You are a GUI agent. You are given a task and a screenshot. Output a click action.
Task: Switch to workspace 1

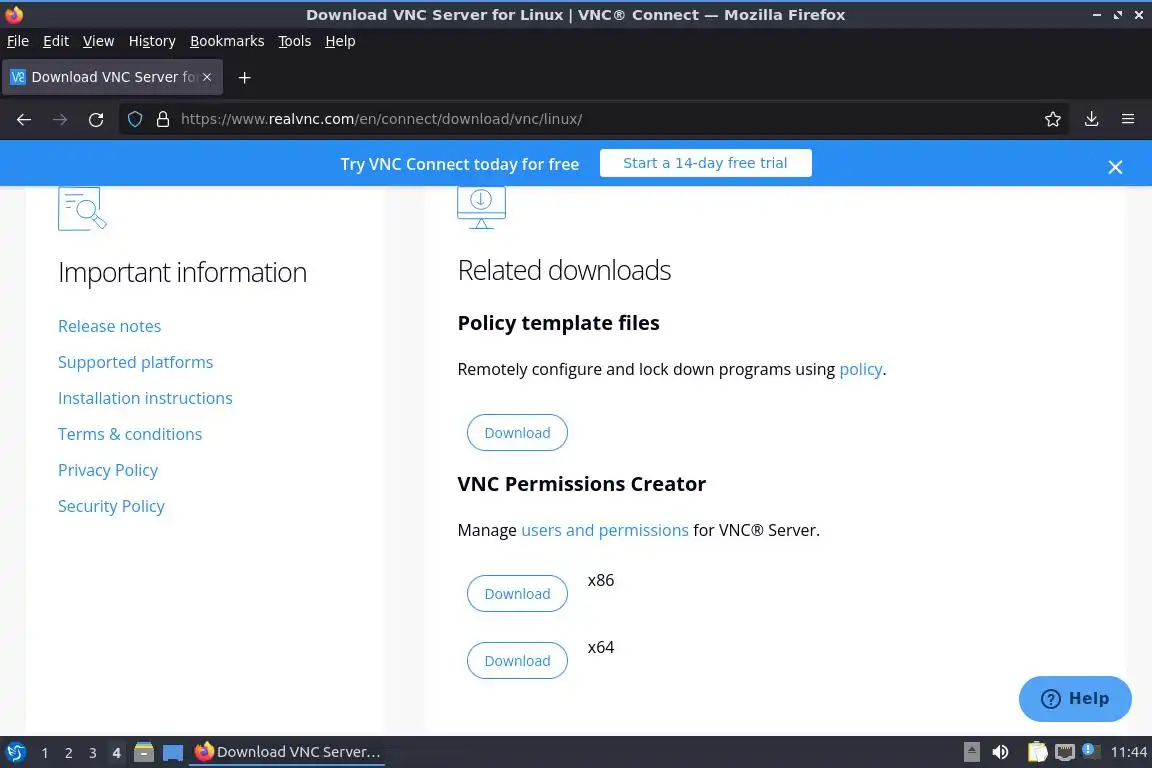pyautogui.click(x=45, y=753)
